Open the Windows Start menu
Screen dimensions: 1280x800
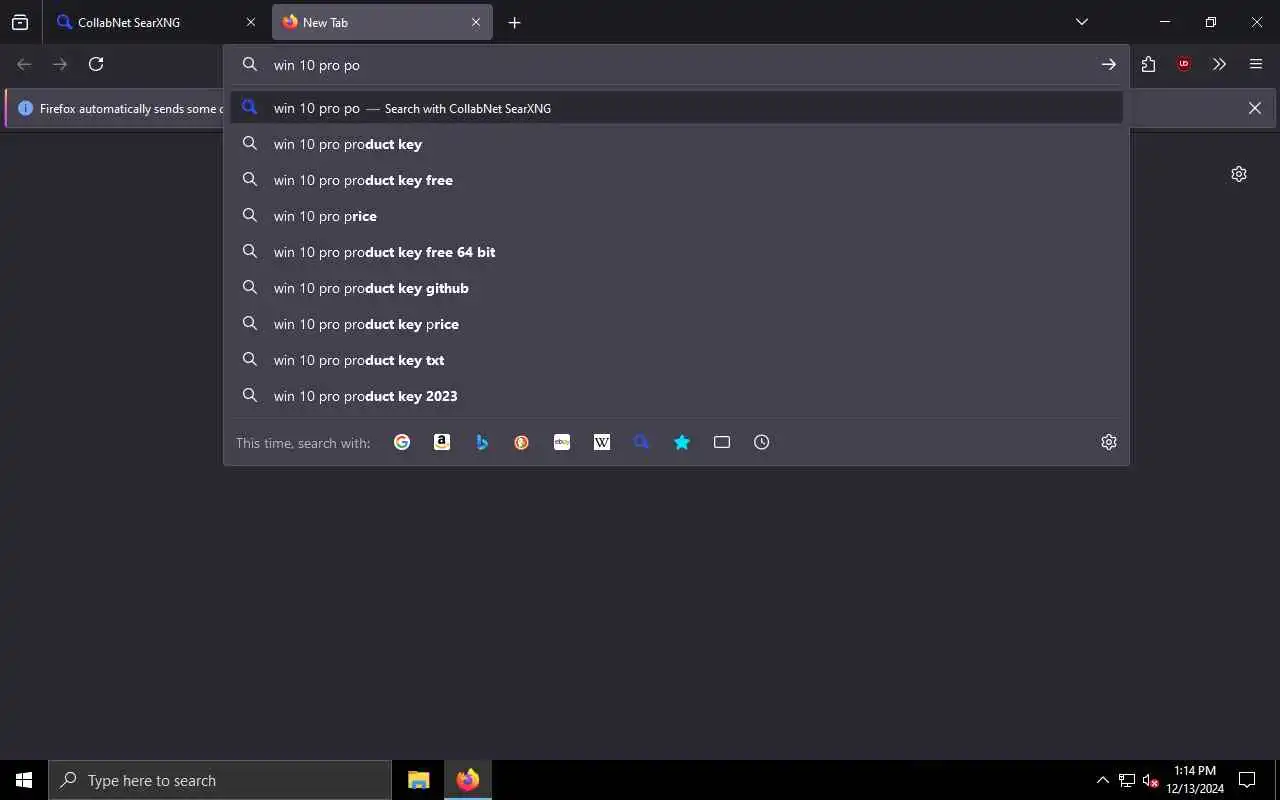24,780
